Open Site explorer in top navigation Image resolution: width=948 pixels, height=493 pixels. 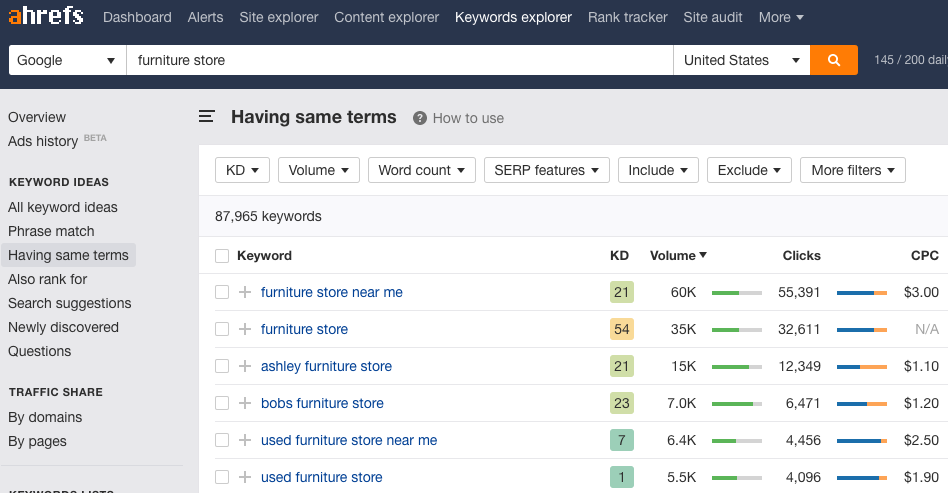pos(279,17)
